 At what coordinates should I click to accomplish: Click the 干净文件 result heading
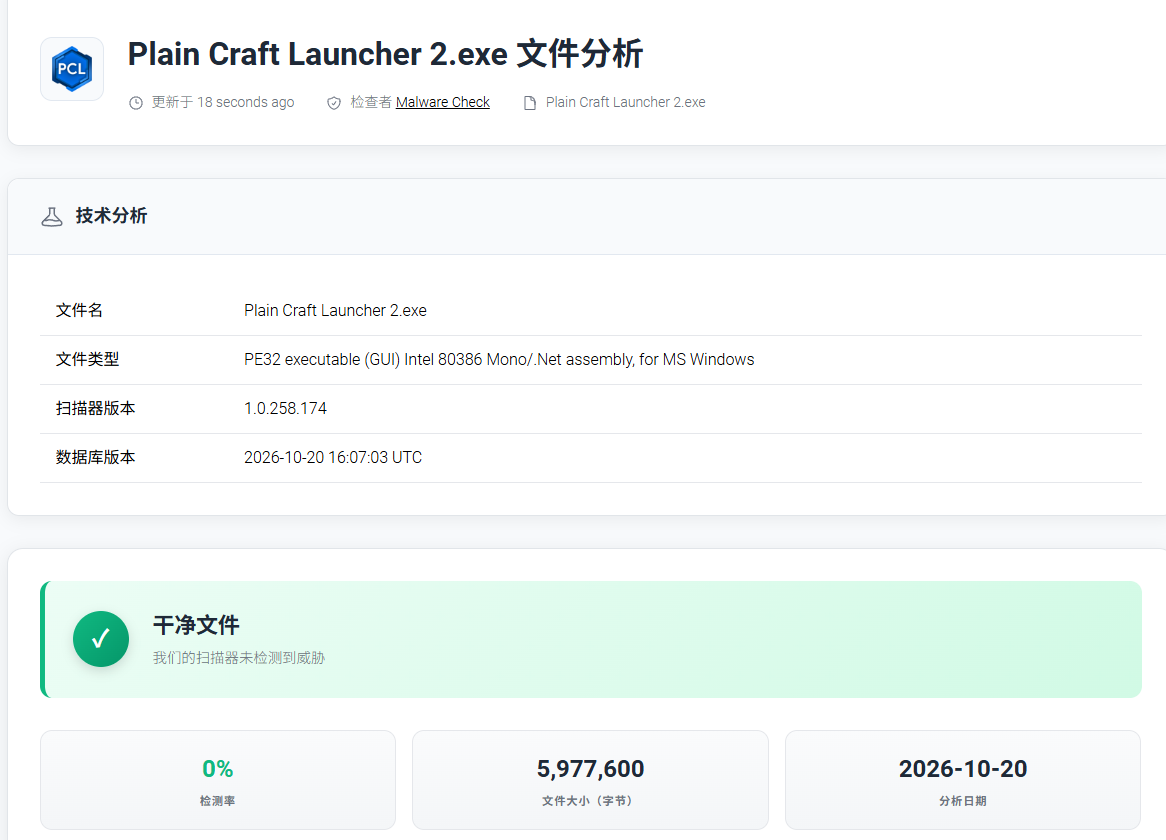tap(196, 625)
